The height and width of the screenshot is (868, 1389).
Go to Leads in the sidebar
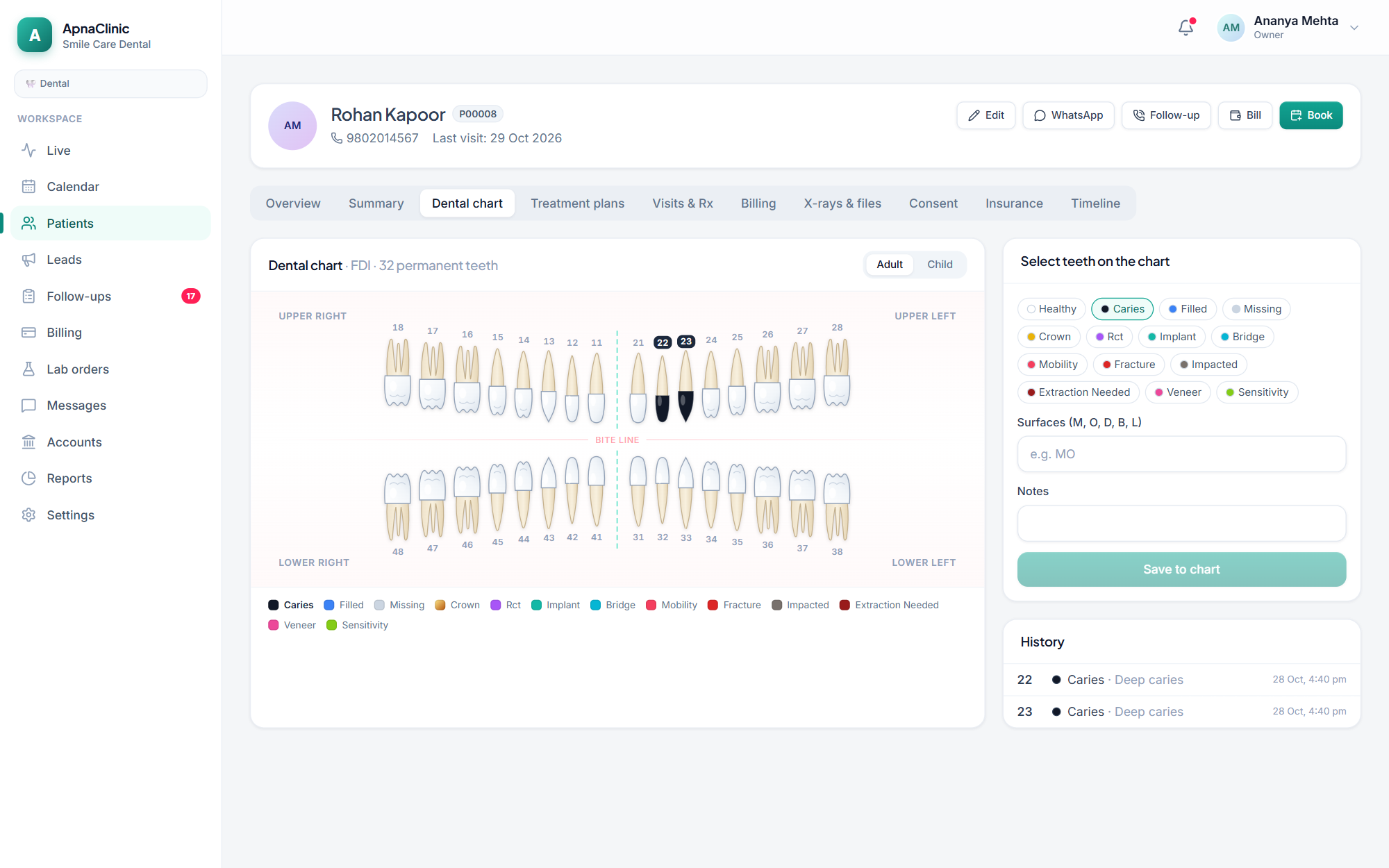click(x=110, y=260)
